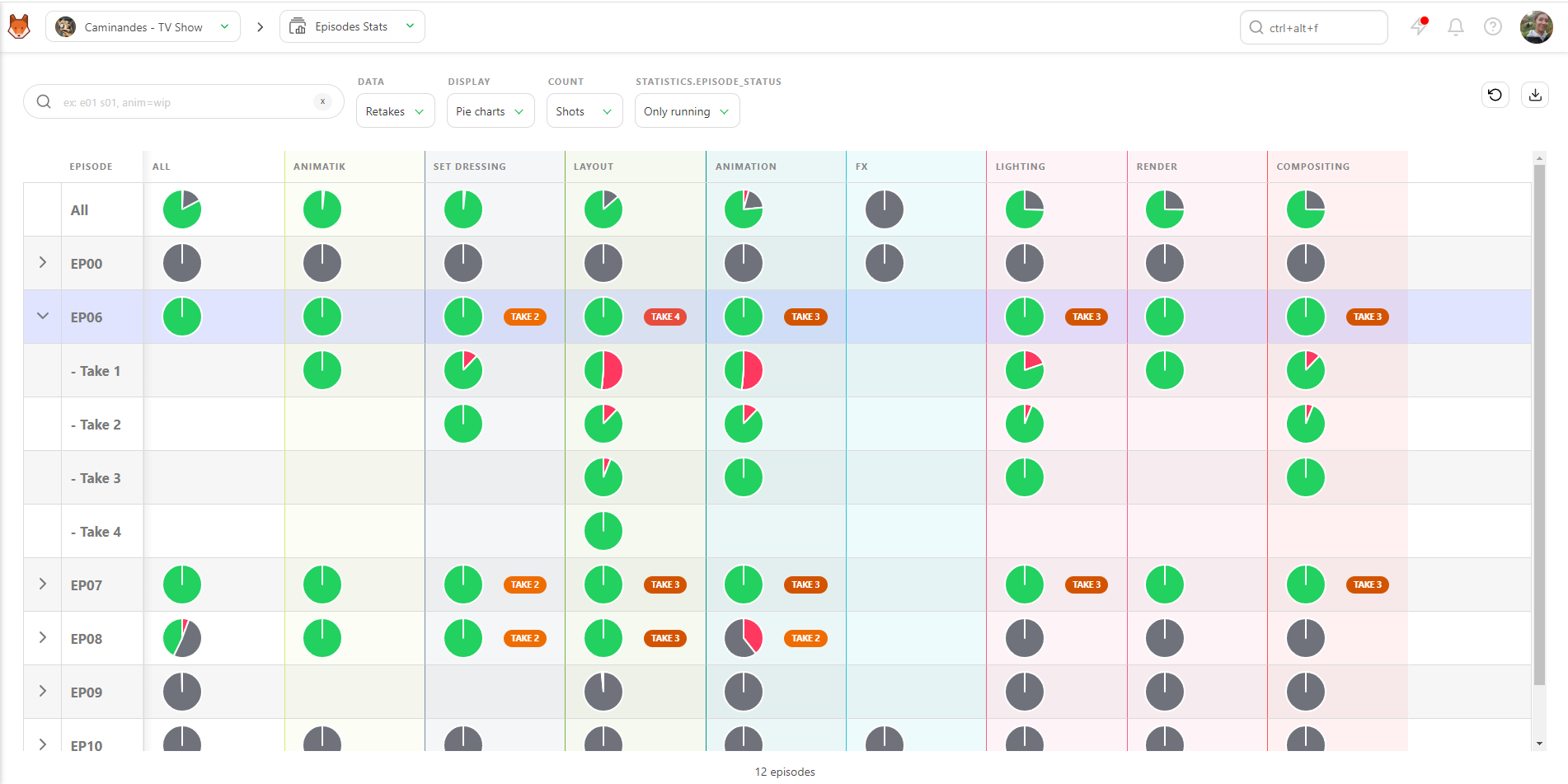Click the All row pie chart in ALL column
This screenshot has height=784, width=1568.
pyautogui.click(x=182, y=209)
